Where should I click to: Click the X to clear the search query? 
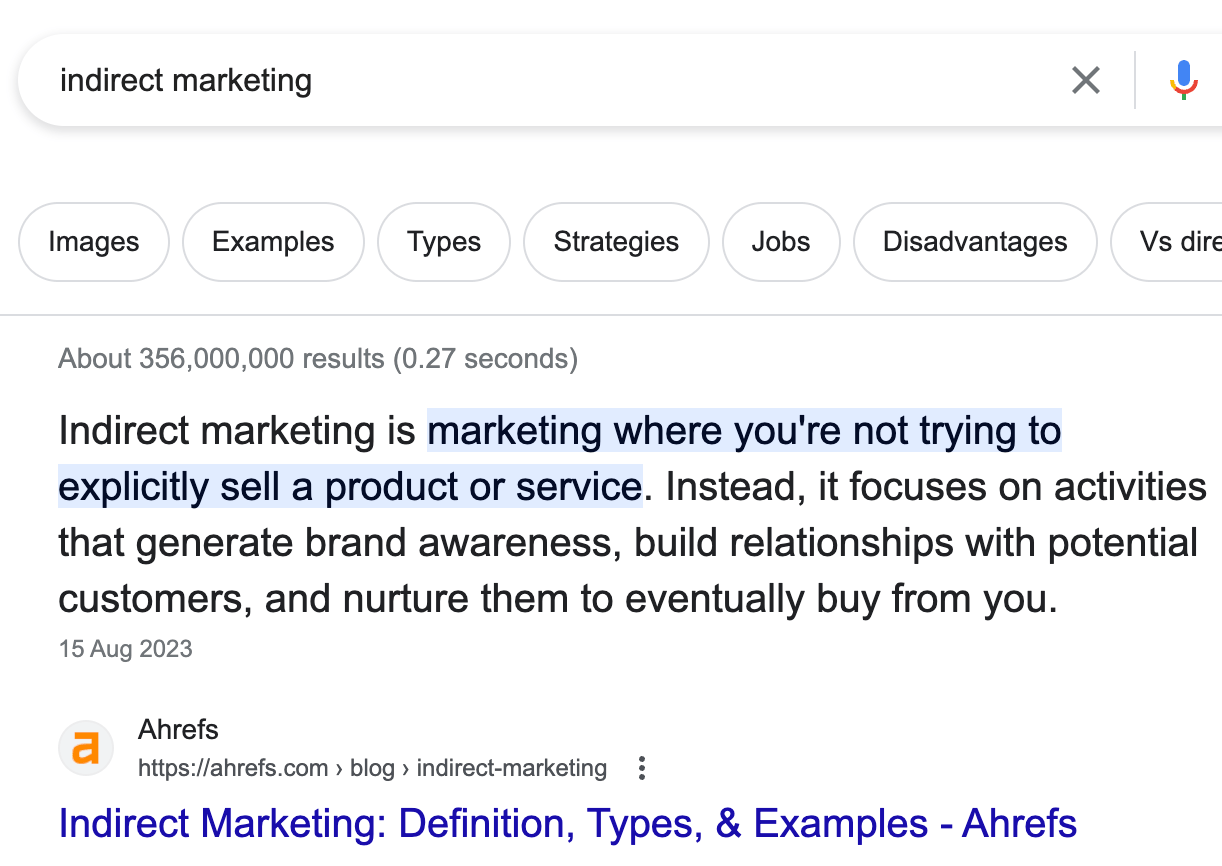click(x=1085, y=80)
